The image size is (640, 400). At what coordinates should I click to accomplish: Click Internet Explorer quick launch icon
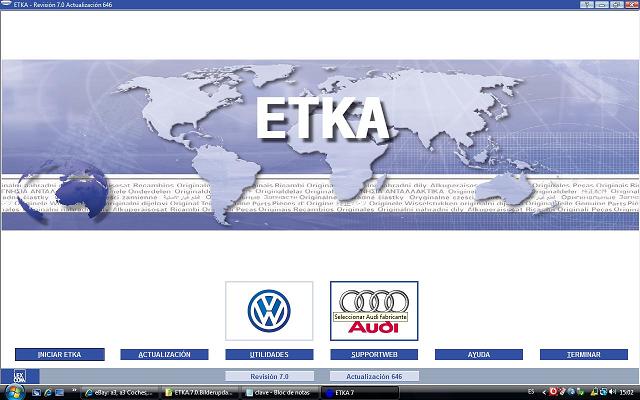[48, 393]
